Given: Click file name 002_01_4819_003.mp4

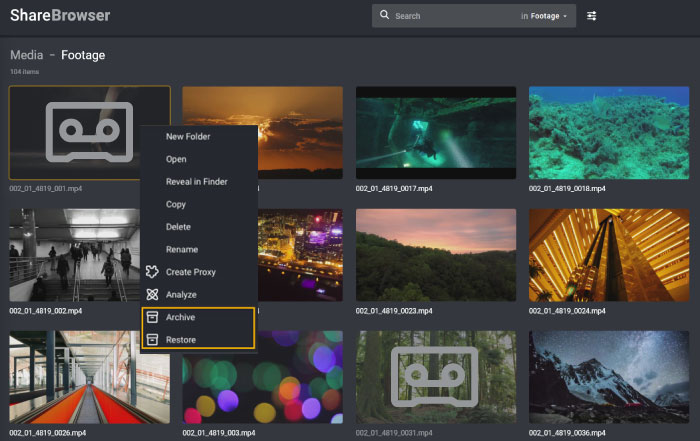Looking at the screenshot, I should point(219,433).
